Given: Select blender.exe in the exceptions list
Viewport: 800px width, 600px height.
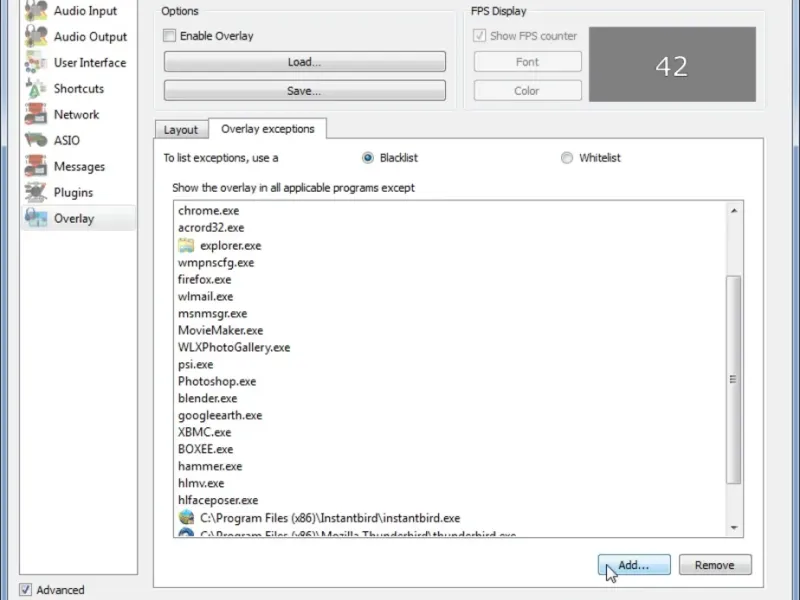Looking at the screenshot, I should coord(208,398).
